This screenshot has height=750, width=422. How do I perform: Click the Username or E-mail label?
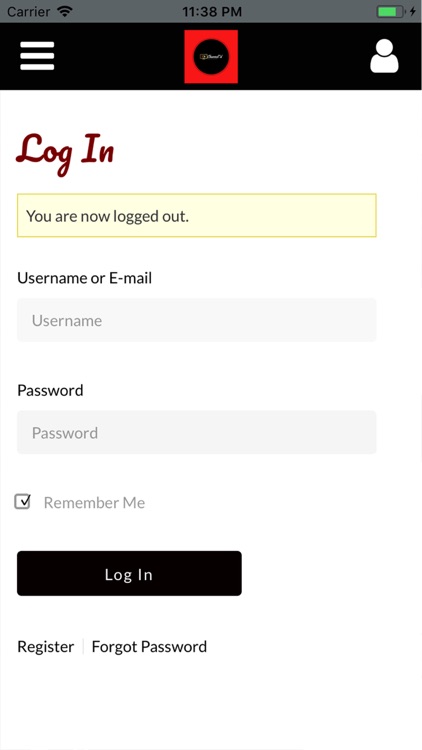click(85, 278)
